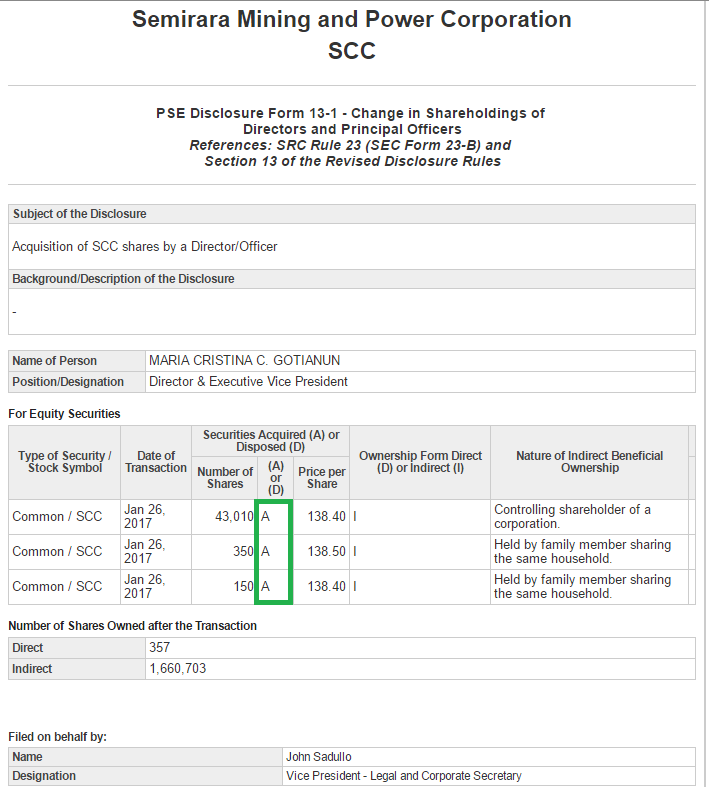Click the Vice President - Legal and Corporate Secretary designation

tap(403, 776)
